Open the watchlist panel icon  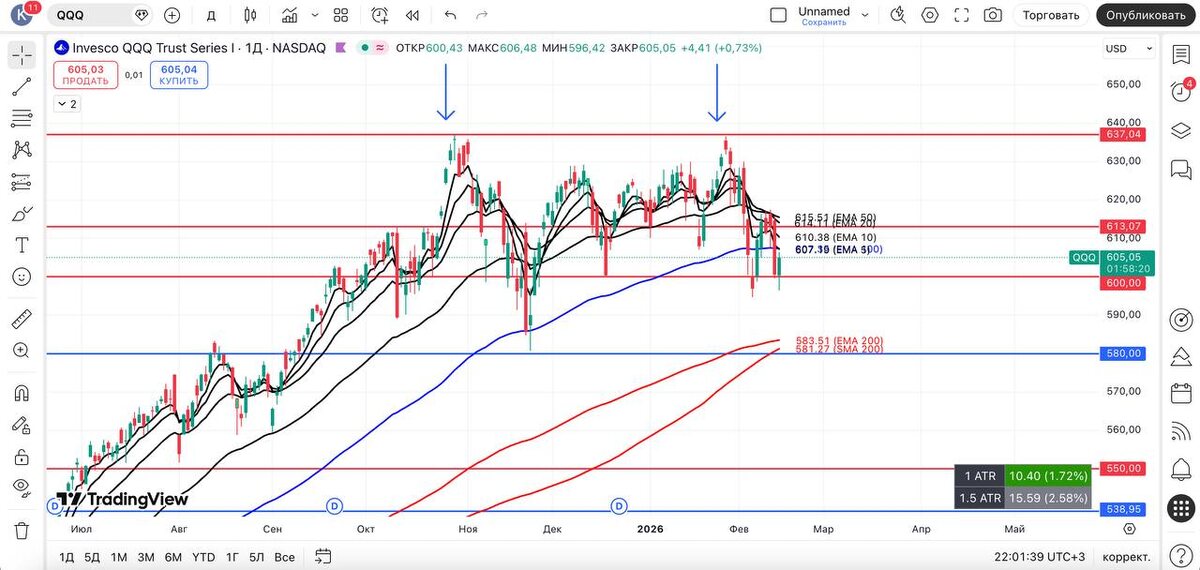(x=1181, y=56)
